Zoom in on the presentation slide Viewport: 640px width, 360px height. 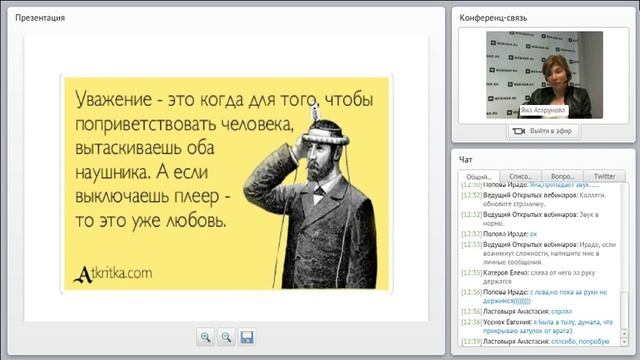[205, 337]
